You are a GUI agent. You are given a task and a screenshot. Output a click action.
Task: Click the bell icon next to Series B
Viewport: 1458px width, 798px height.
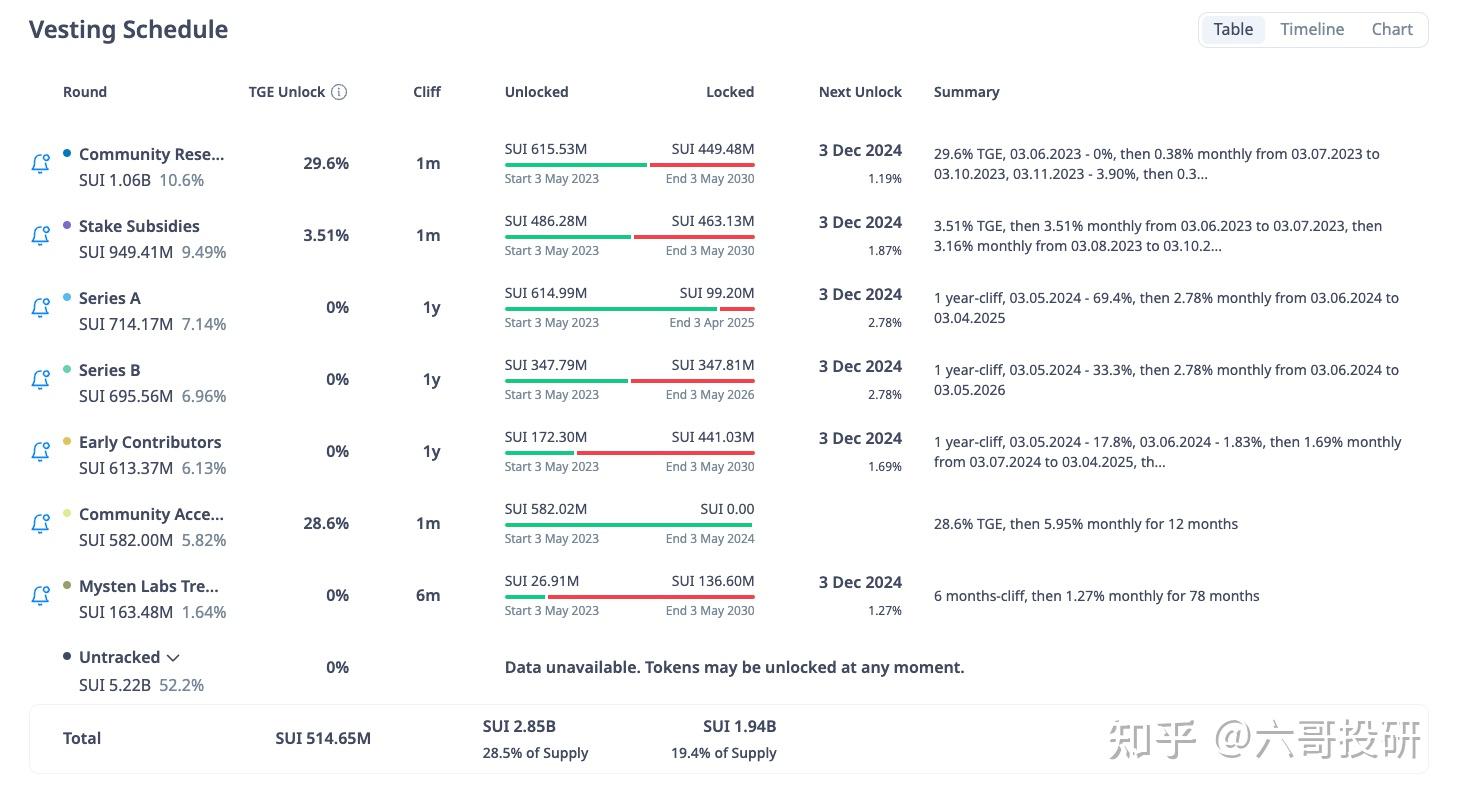[40, 380]
